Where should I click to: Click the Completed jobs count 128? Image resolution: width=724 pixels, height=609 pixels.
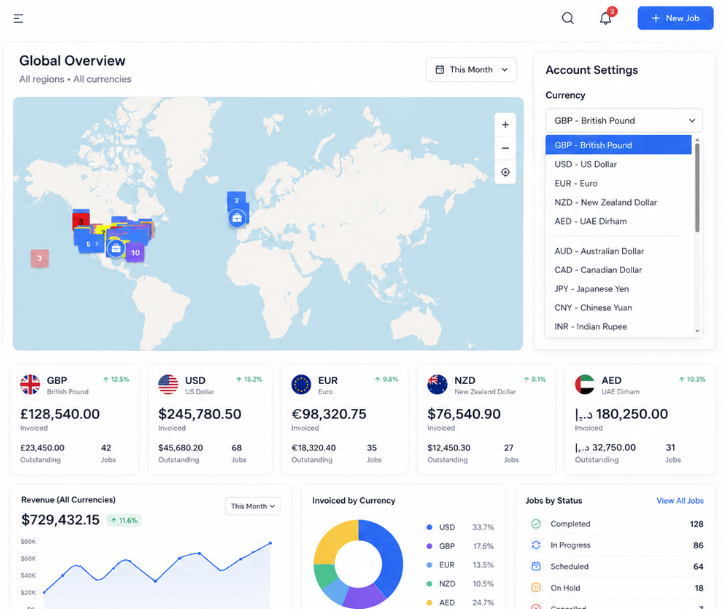696,524
